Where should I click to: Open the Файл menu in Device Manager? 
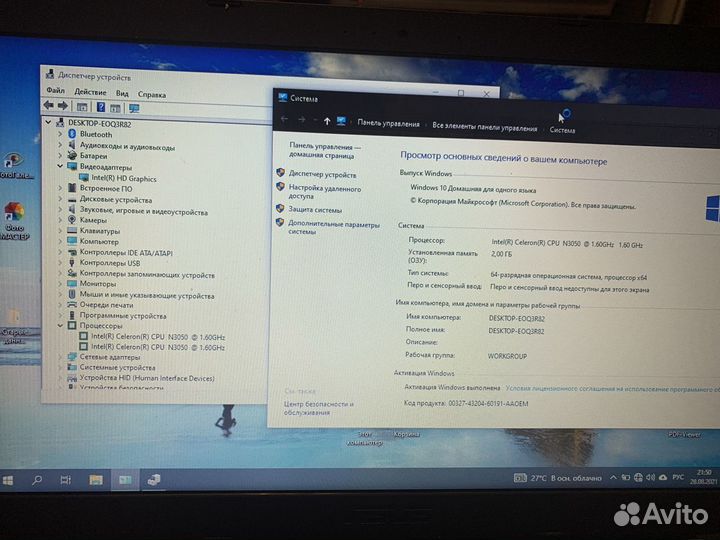point(55,90)
